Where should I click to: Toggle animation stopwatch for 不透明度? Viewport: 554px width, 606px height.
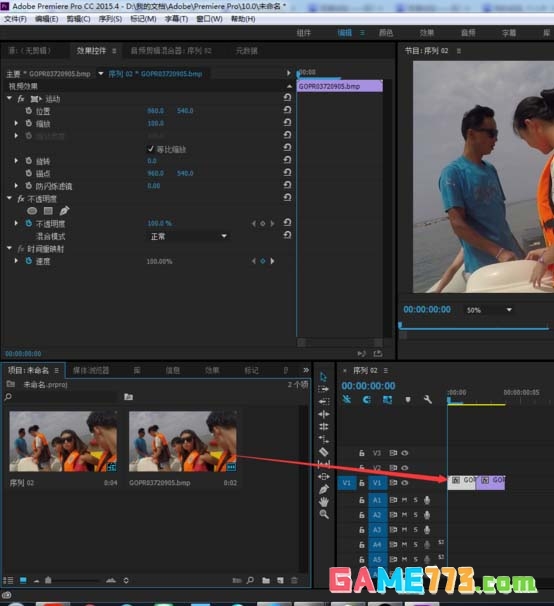pos(29,223)
